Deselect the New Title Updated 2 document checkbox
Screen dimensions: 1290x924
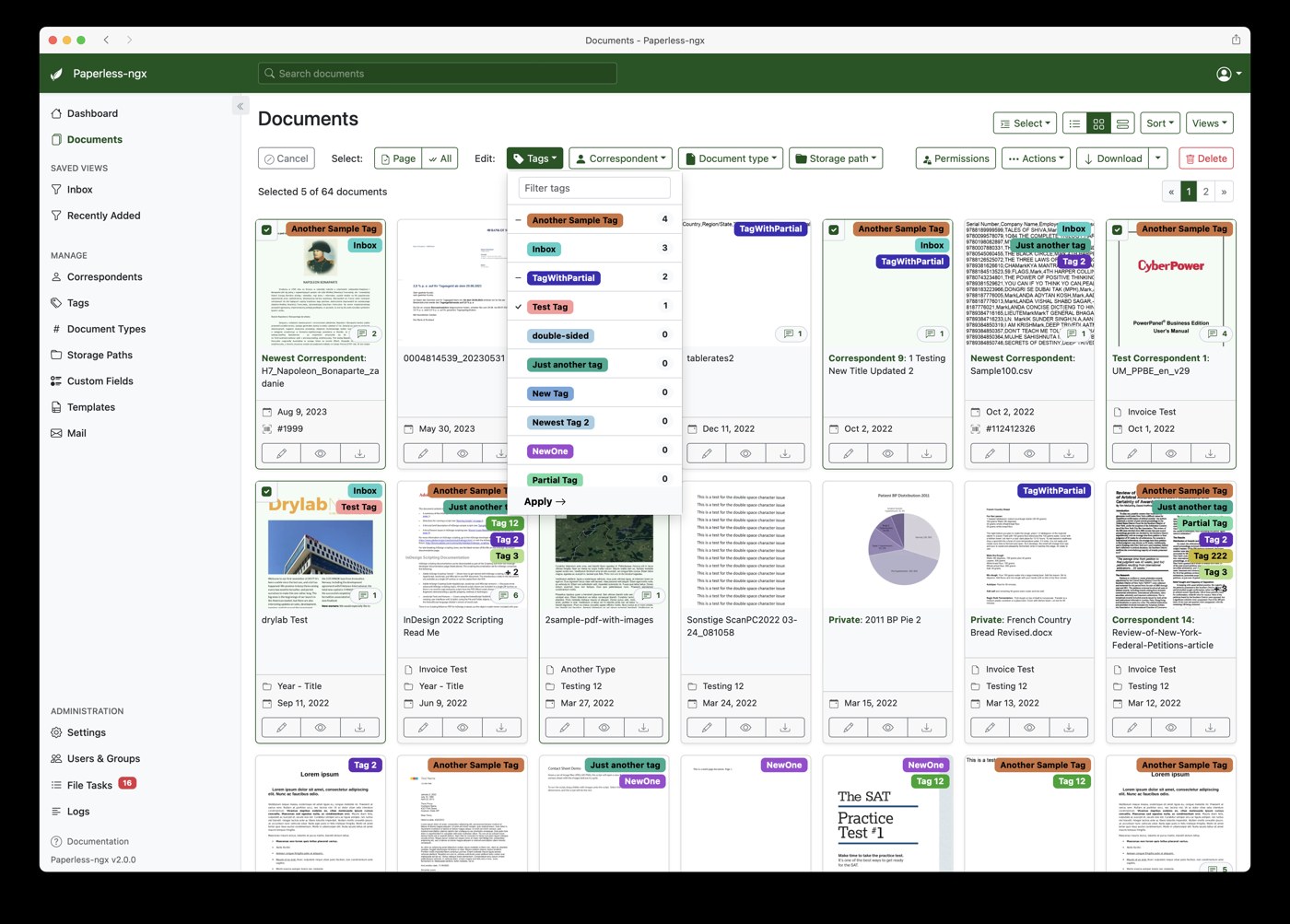pyautogui.click(x=834, y=229)
